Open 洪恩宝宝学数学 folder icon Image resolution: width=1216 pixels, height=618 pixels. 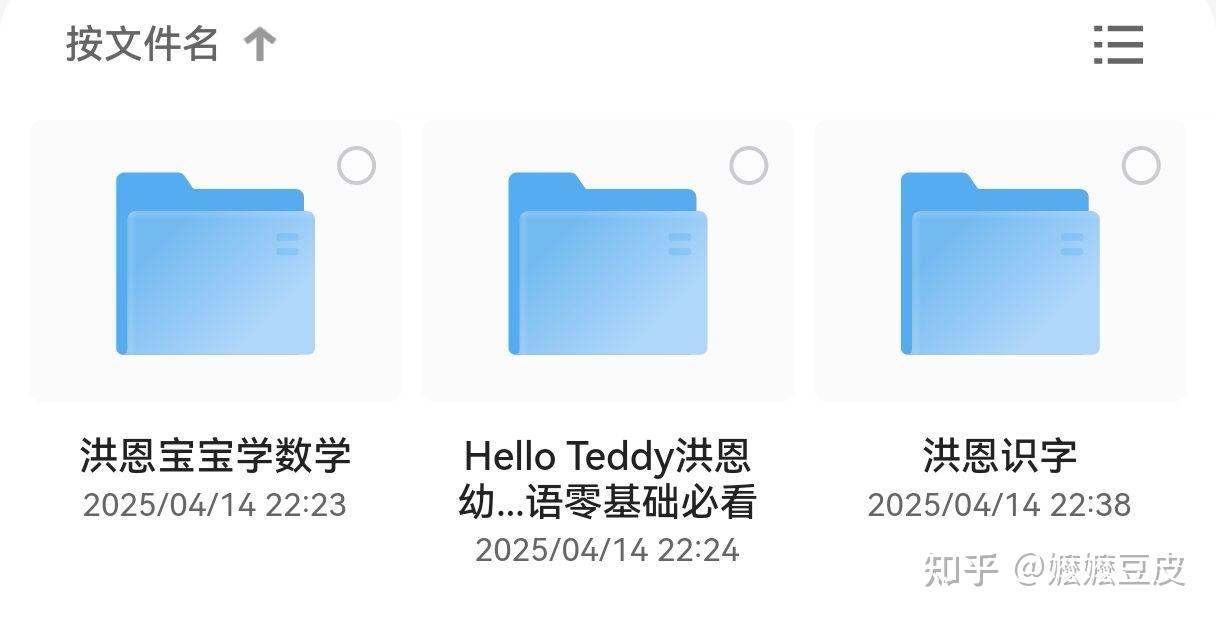click(x=215, y=264)
